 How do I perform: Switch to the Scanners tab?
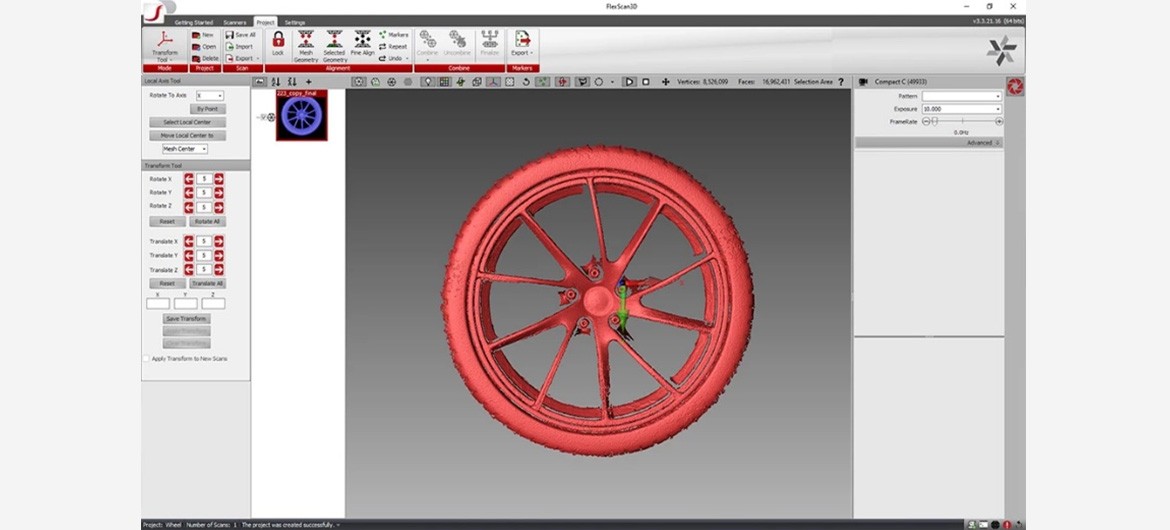(x=235, y=22)
